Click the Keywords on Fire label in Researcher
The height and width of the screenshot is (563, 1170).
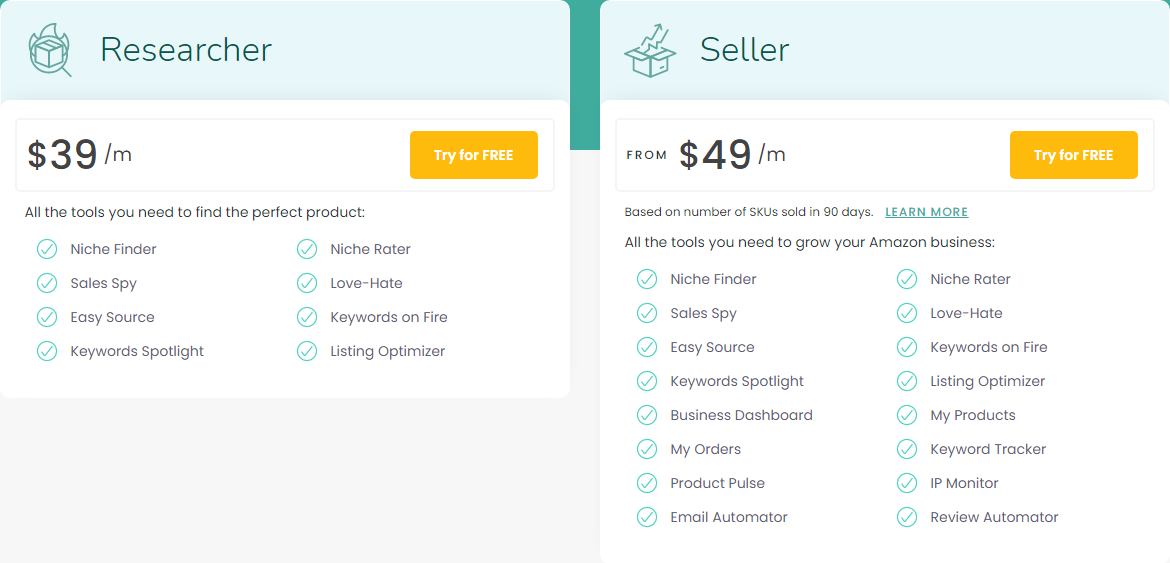(x=389, y=317)
